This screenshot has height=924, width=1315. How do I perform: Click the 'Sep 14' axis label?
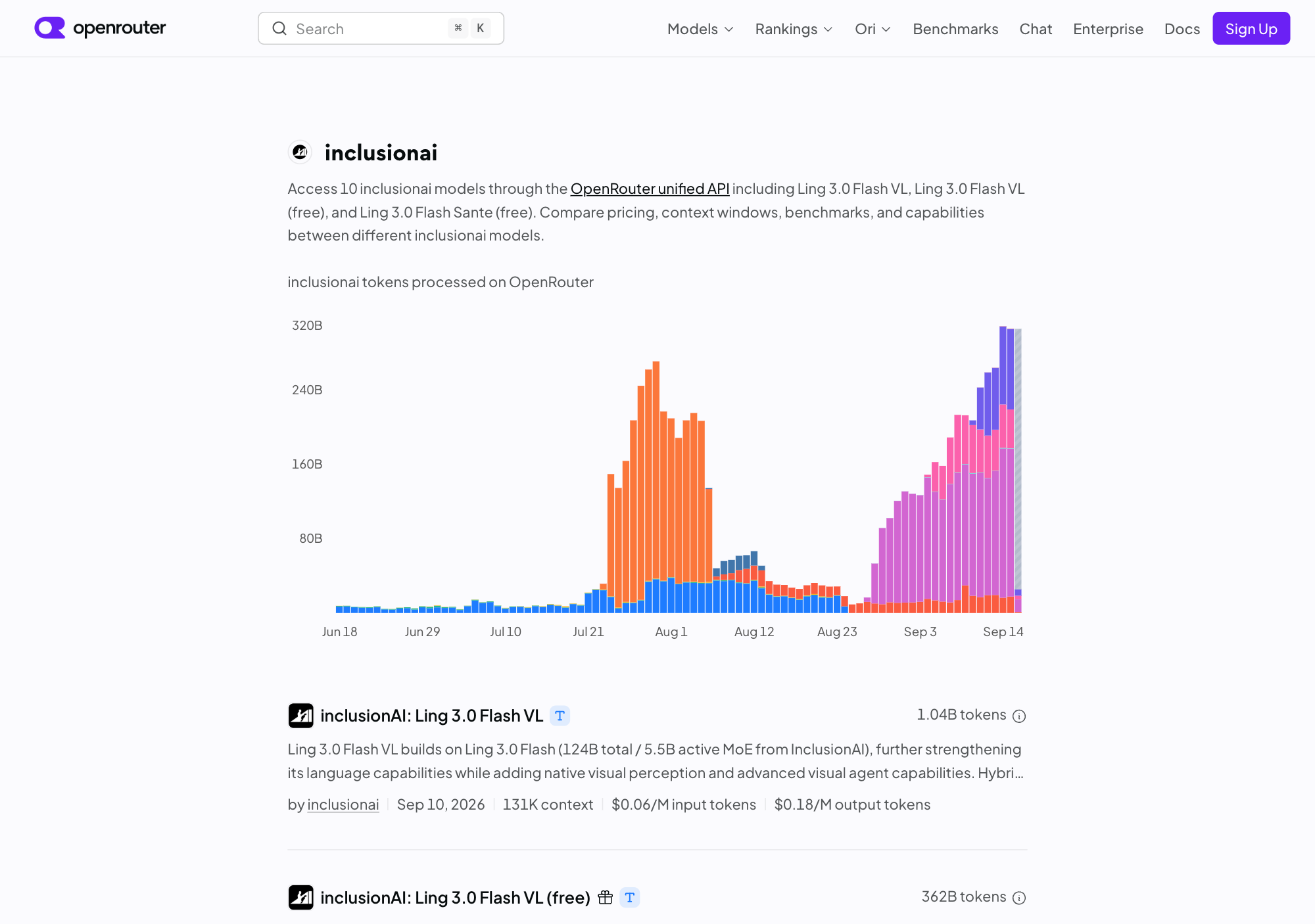(x=1003, y=632)
